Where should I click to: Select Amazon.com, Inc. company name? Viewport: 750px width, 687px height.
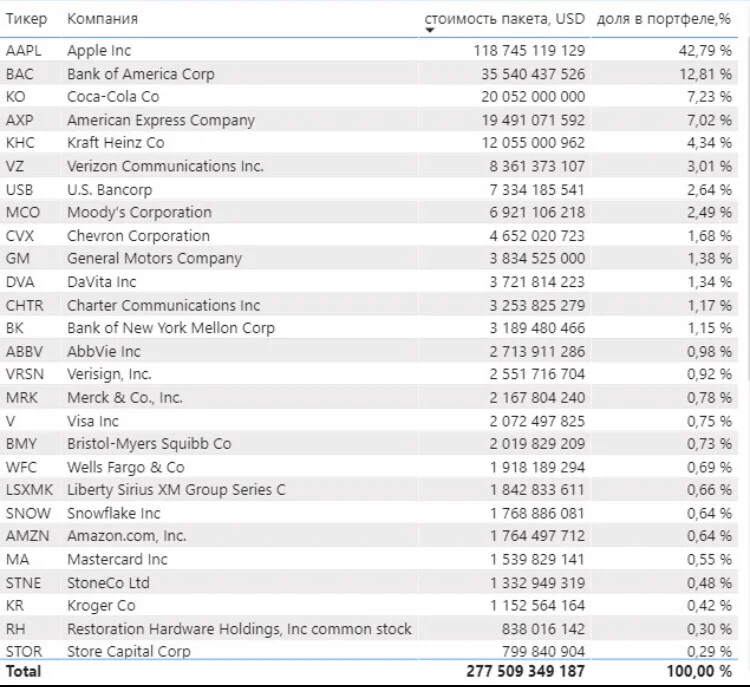[x=127, y=536]
